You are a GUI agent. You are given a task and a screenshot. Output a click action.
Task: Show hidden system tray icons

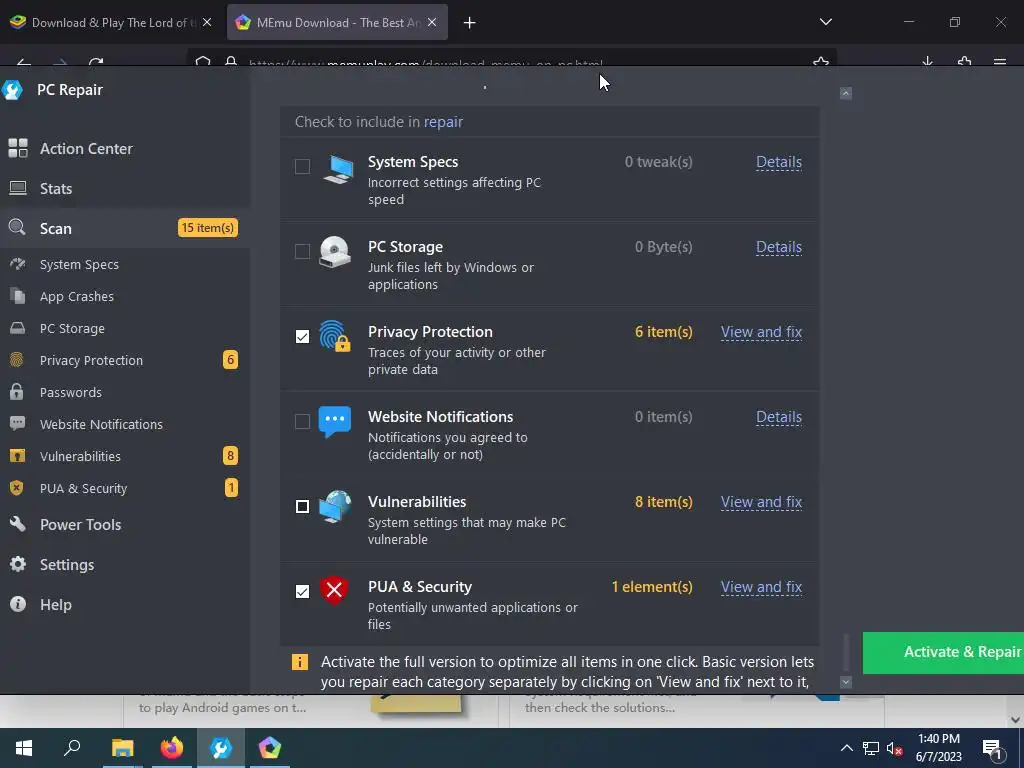tap(846, 748)
